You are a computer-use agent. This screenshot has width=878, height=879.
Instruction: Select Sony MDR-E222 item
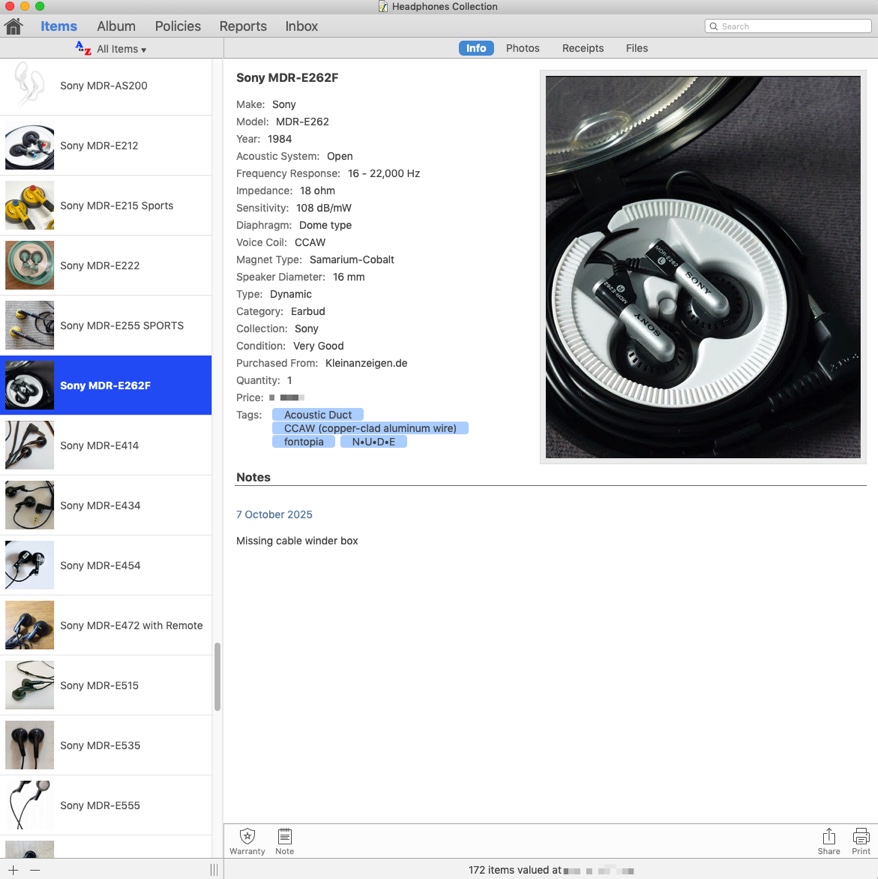click(106, 266)
